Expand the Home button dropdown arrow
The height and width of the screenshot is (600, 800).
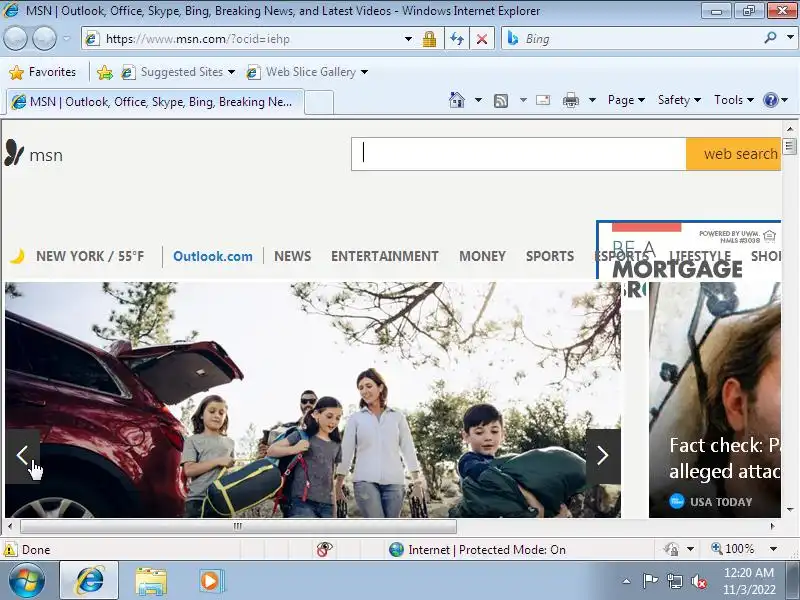pyautogui.click(x=478, y=100)
